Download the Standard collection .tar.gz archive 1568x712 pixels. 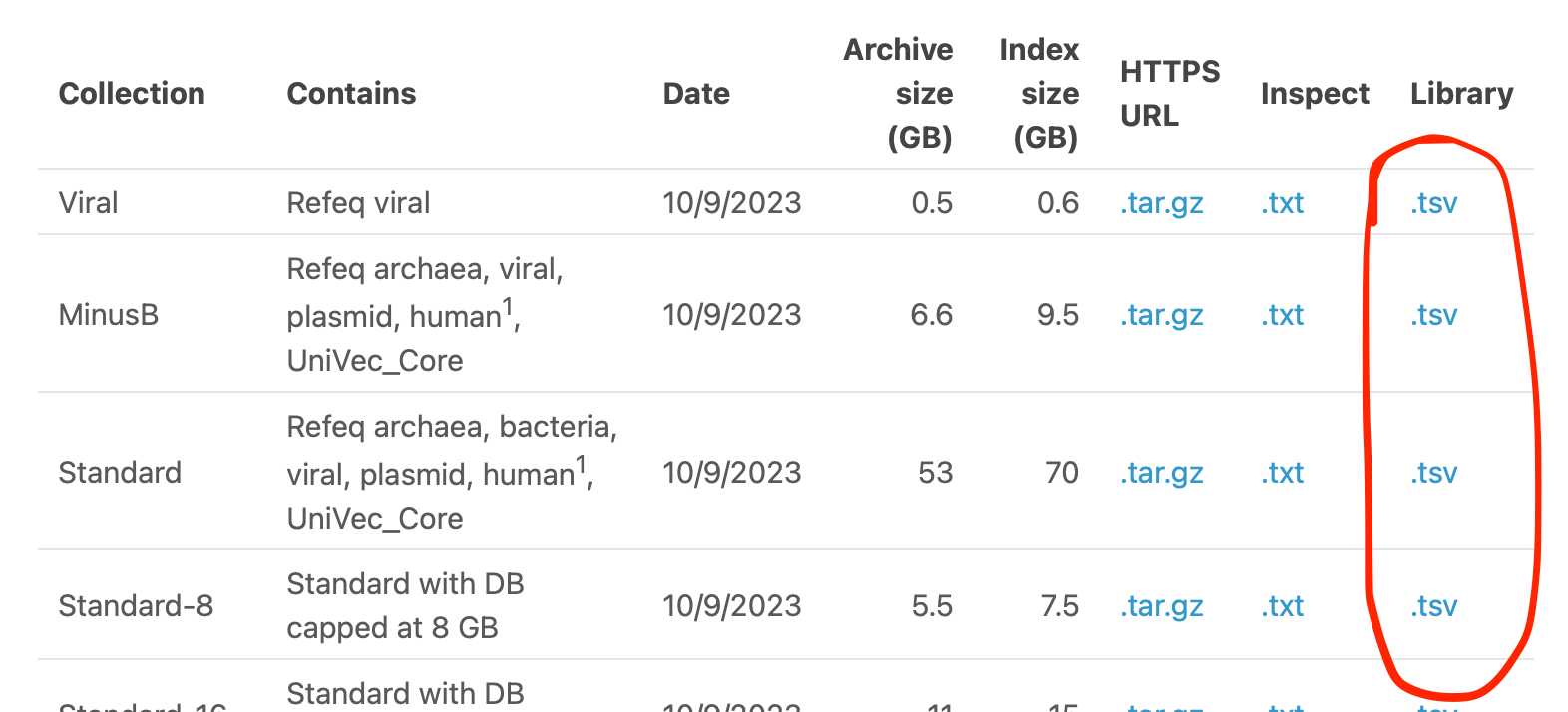pos(1161,473)
